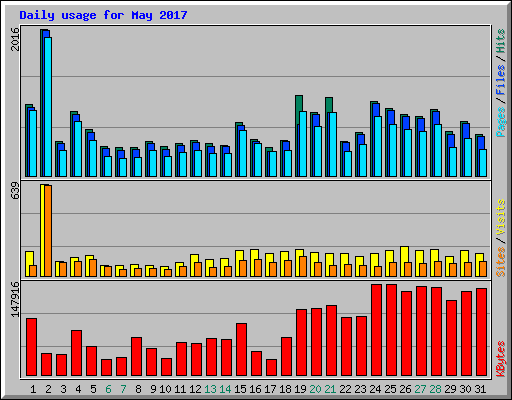Click green weekend day label 14
The width and height of the screenshot is (512, 400).
point(225,389)
